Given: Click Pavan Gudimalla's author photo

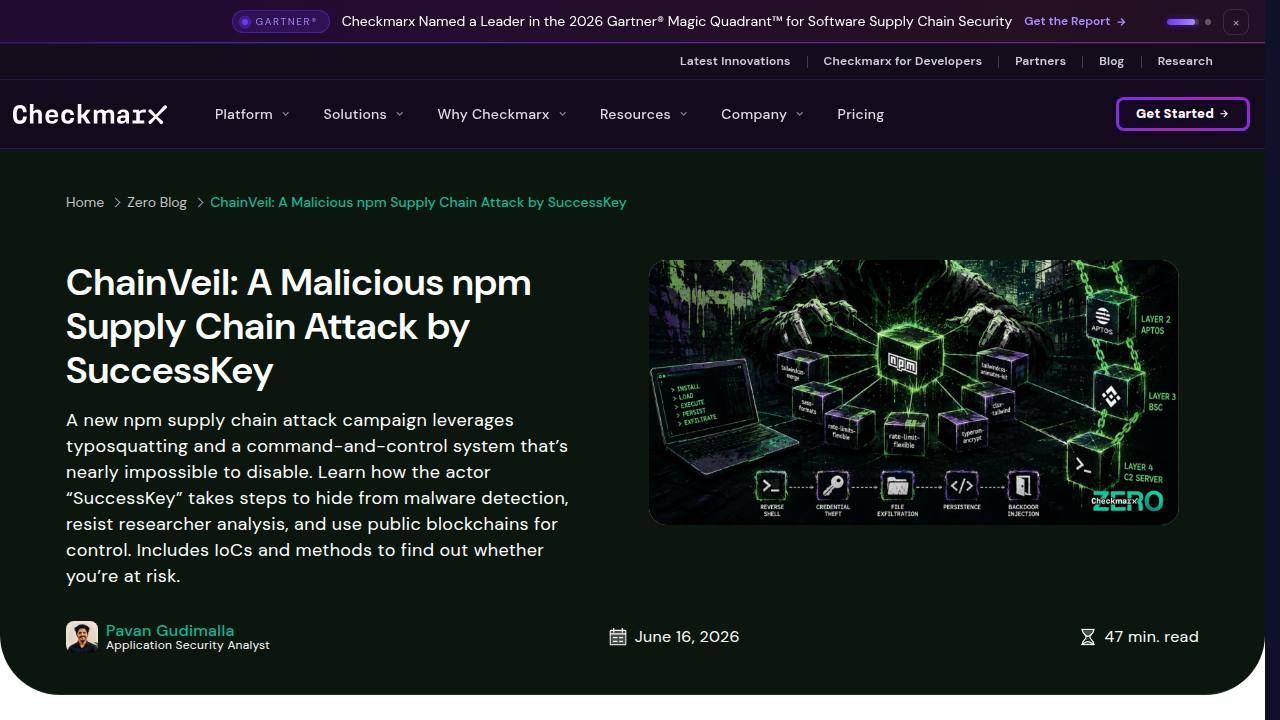Looking at the screenshot, I should pyautogui.click(x=82, y=637).
